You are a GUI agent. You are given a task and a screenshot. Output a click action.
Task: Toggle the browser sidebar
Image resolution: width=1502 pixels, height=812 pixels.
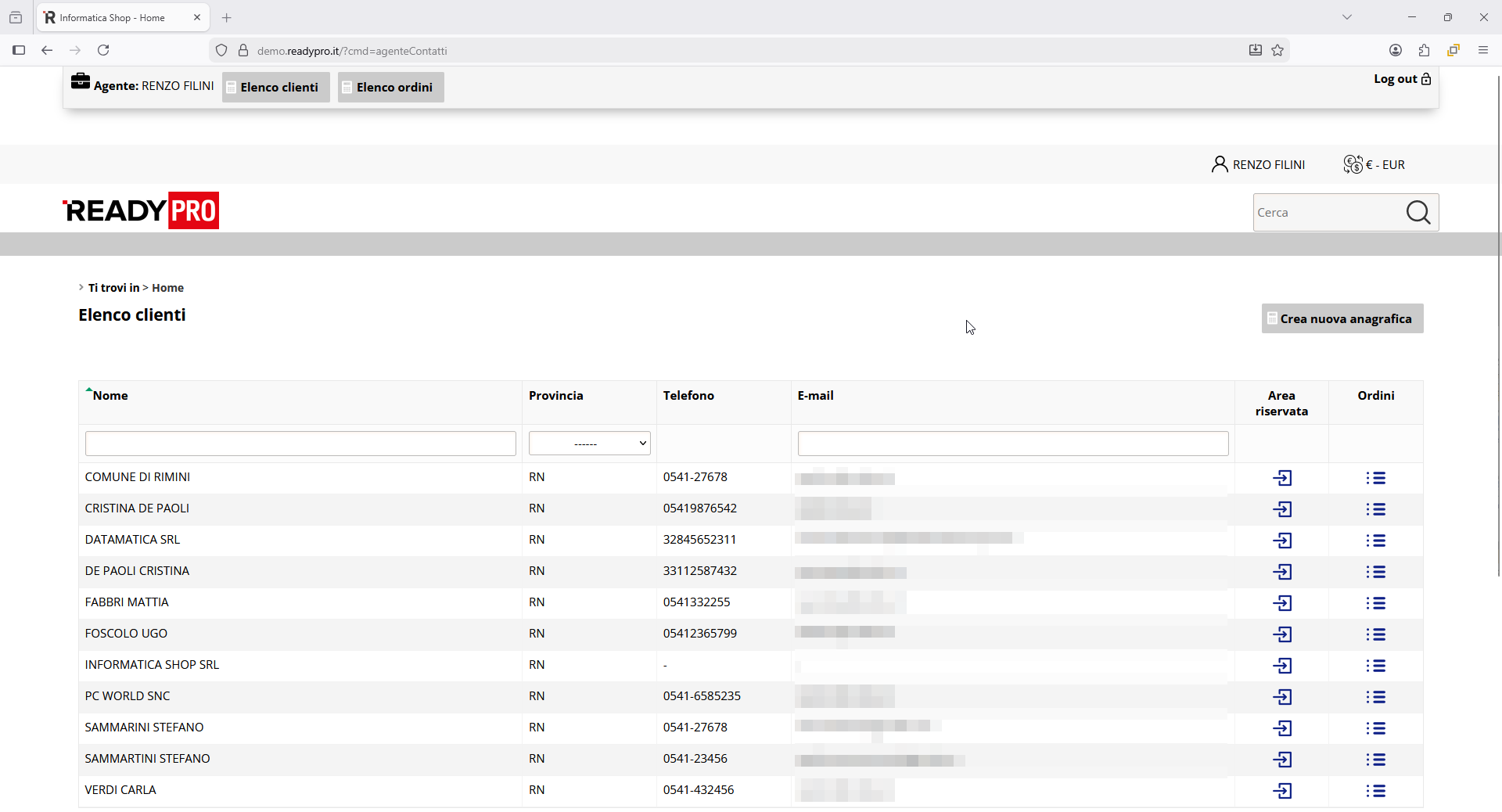click(19, 50)
